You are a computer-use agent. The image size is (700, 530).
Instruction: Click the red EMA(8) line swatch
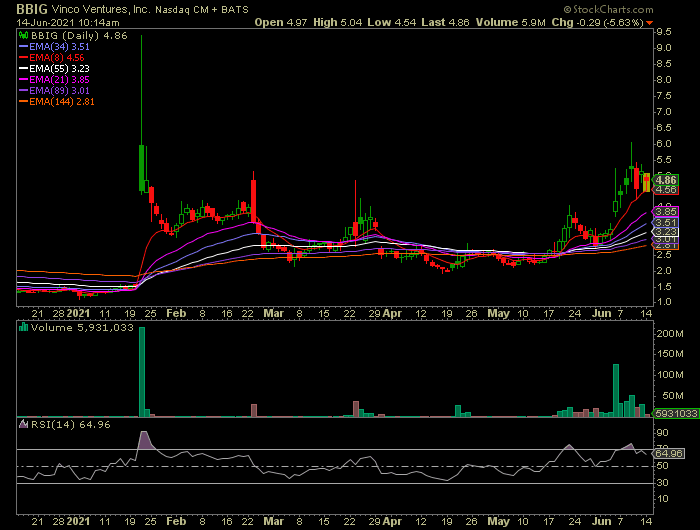point(24,58)
